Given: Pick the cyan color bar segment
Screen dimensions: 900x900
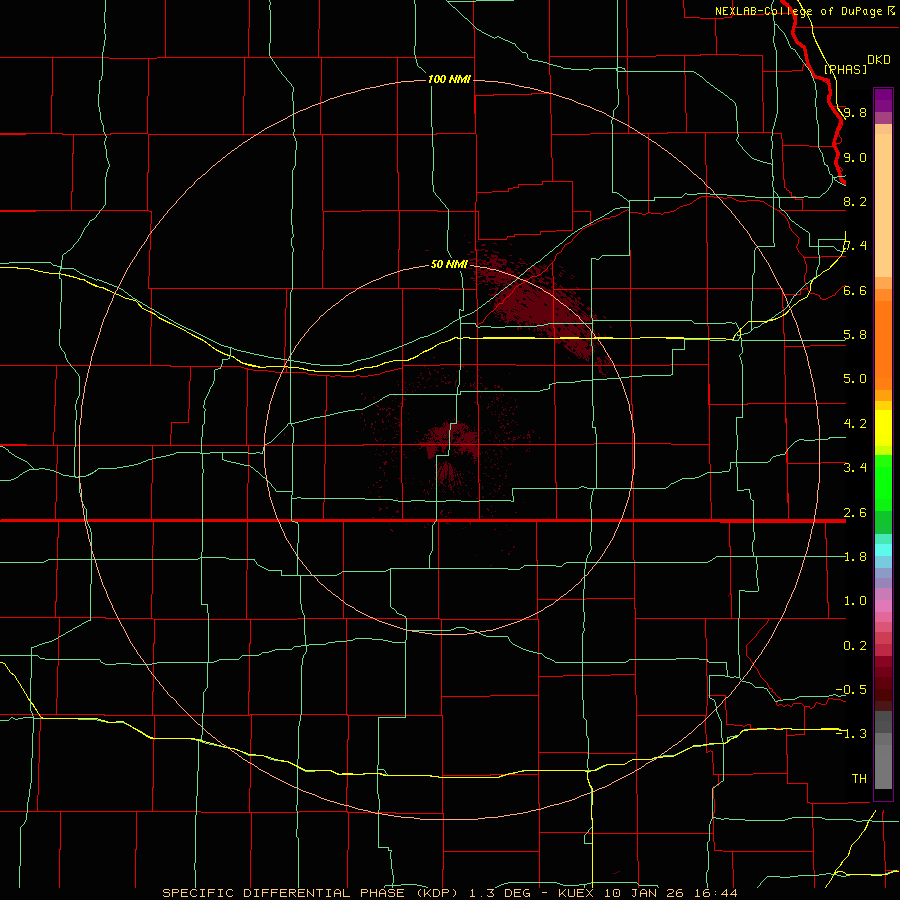Looking at the screenshot, I should tap(883, 550).
